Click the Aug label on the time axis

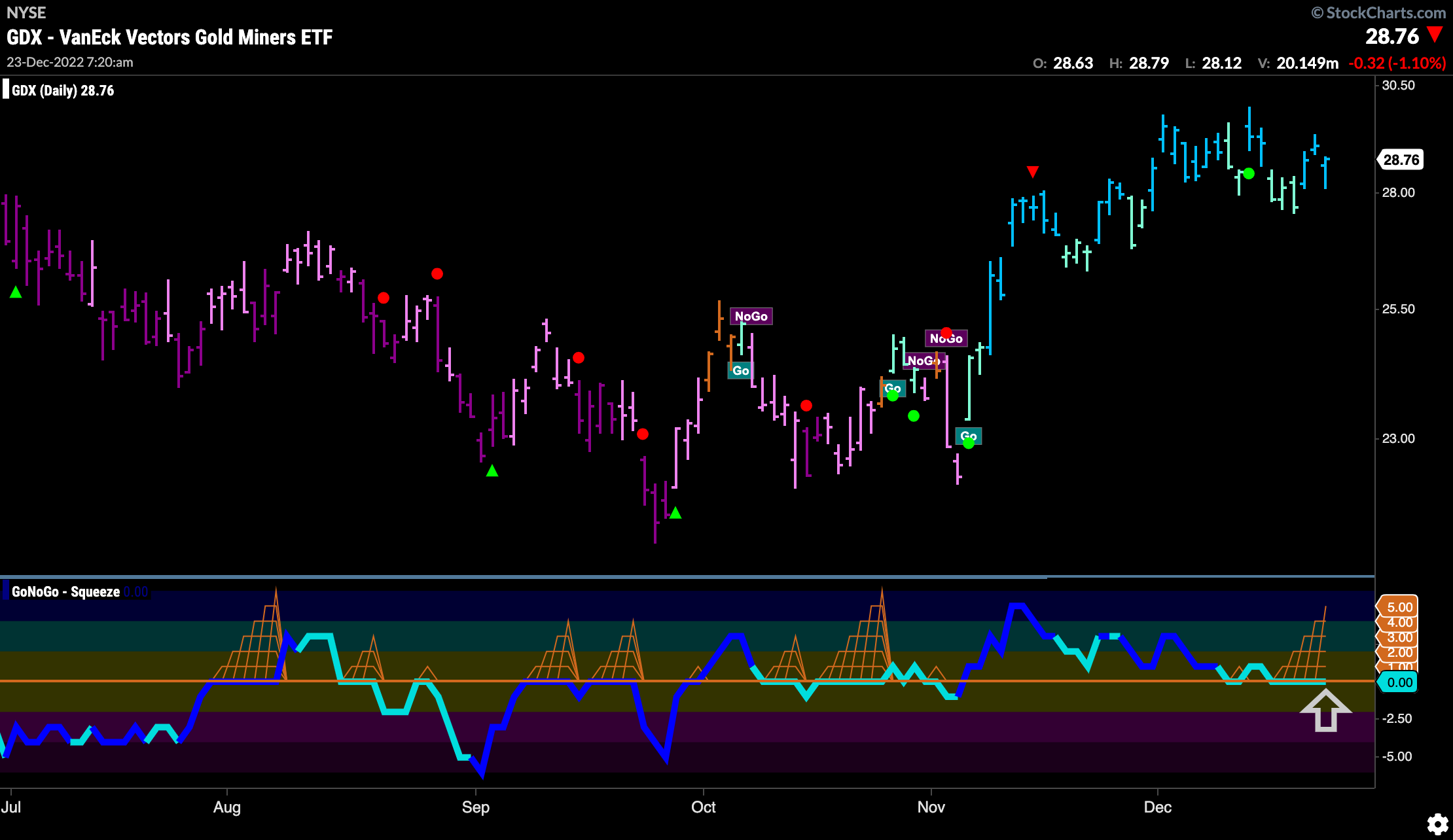pyautogui.click(x=227, y=807)
